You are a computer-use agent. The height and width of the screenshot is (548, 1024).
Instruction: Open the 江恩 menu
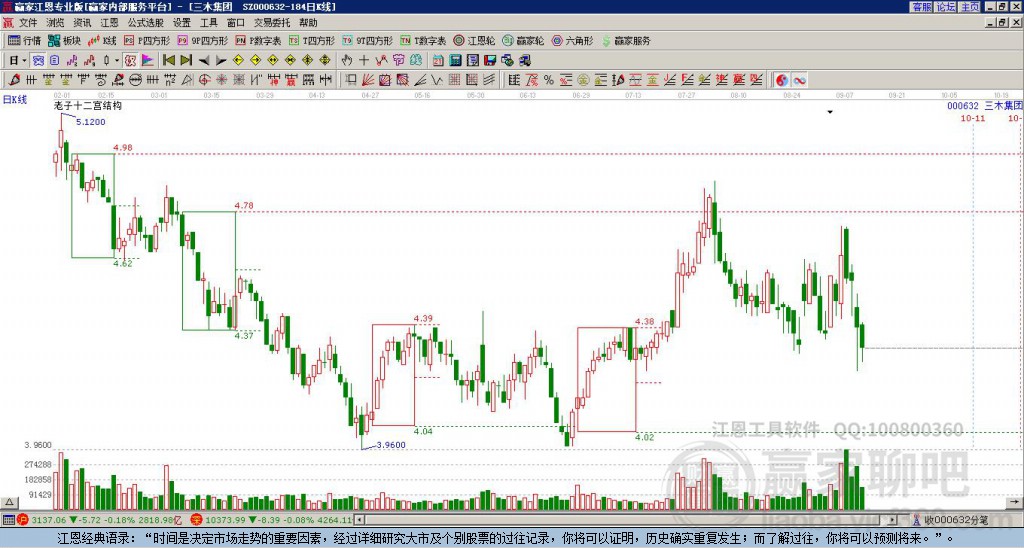tap(109, 23)
